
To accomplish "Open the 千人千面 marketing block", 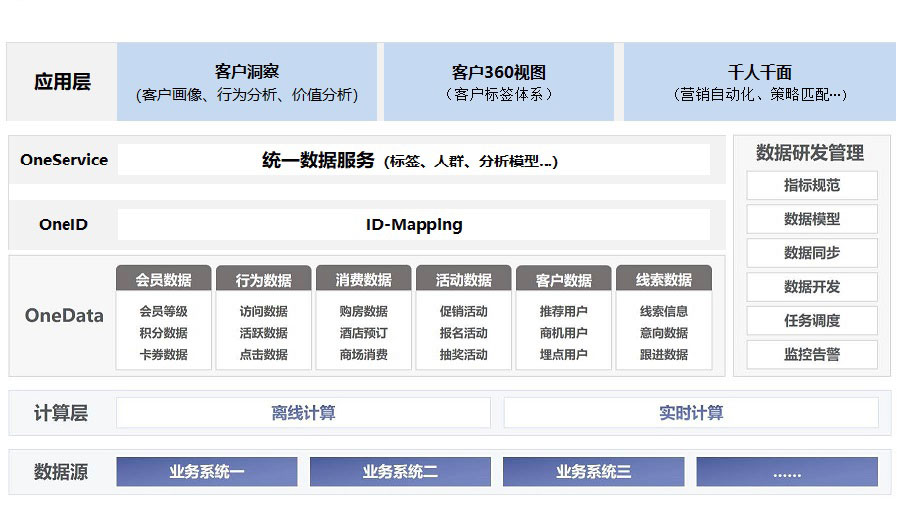I will point(759,82).
